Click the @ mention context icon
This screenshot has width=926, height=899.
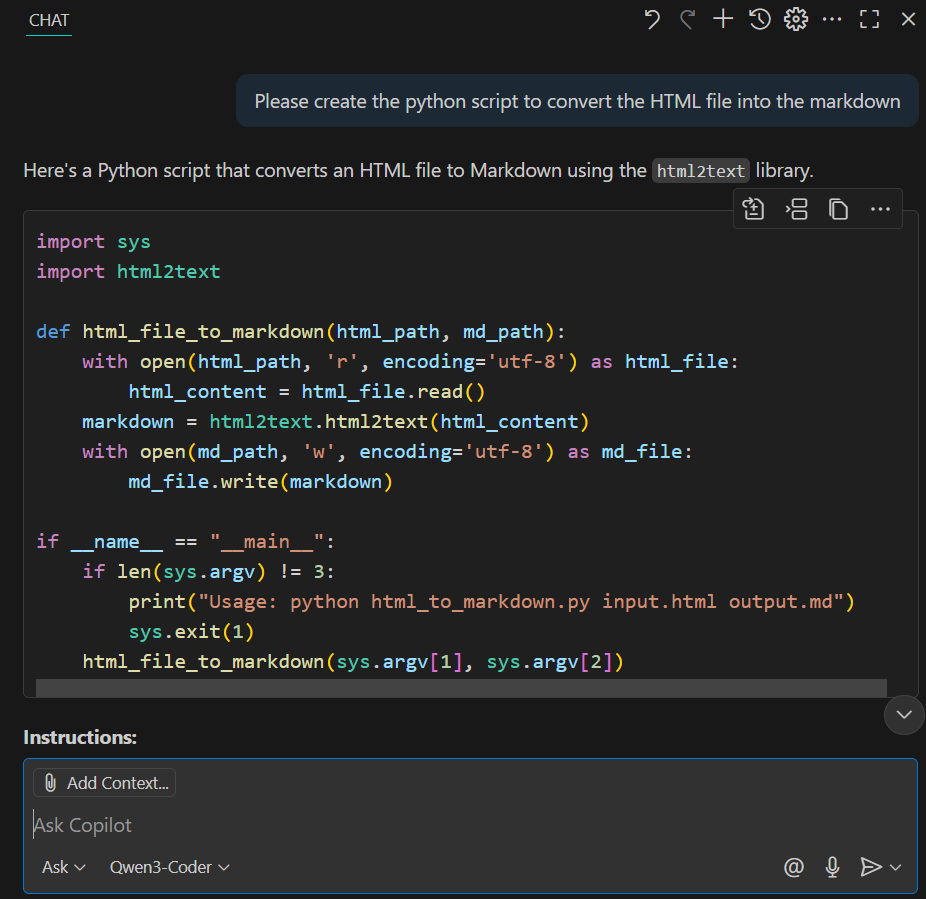[793, 867]
